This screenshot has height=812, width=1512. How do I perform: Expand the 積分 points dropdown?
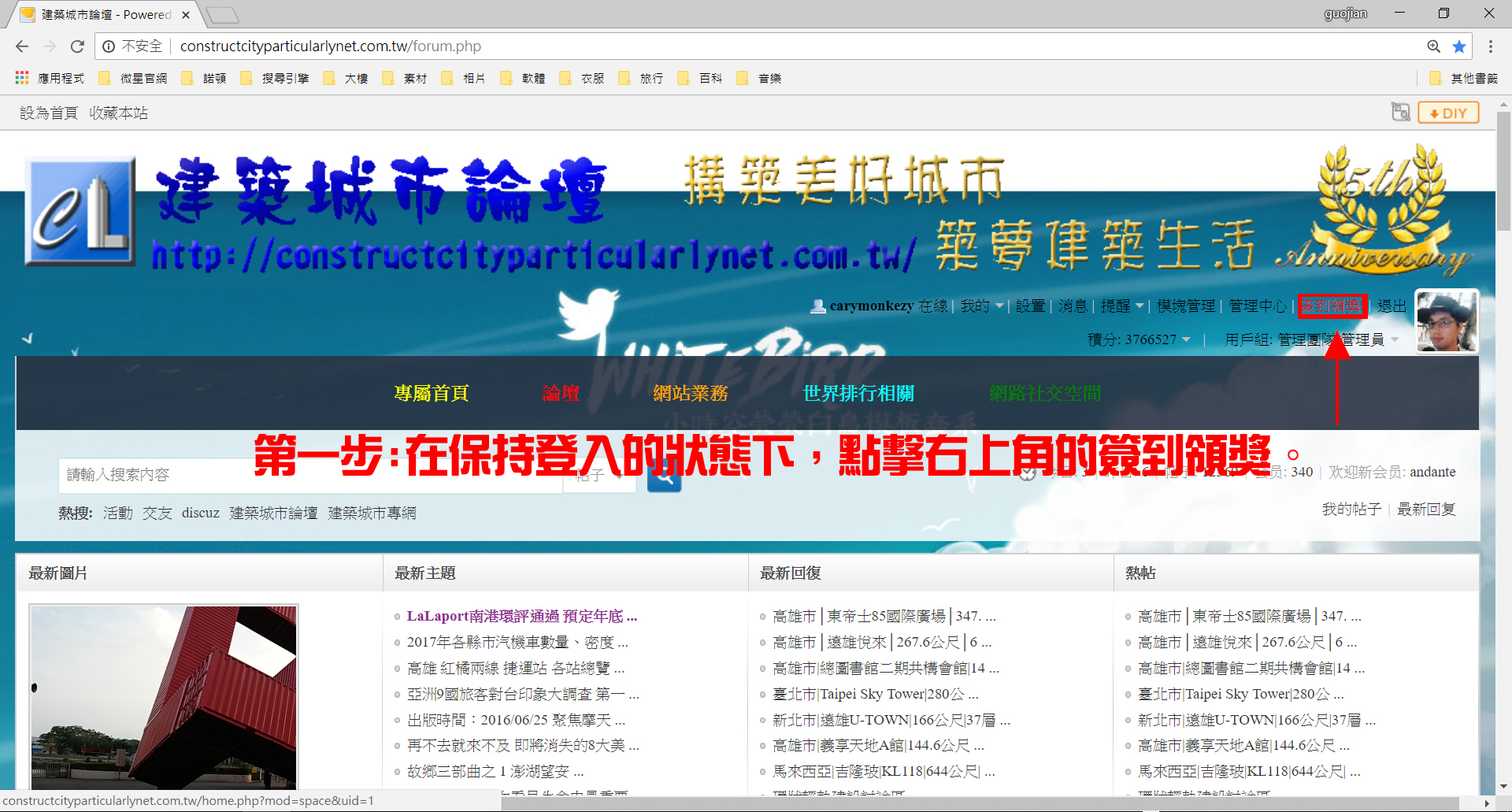point(1139,339)
